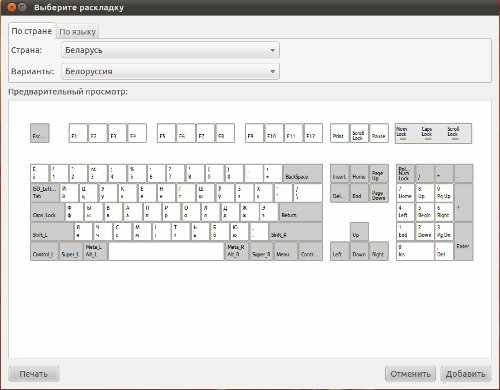
Task: Click the "Предварительный просмотр:" label
Action: pos(68,92)
